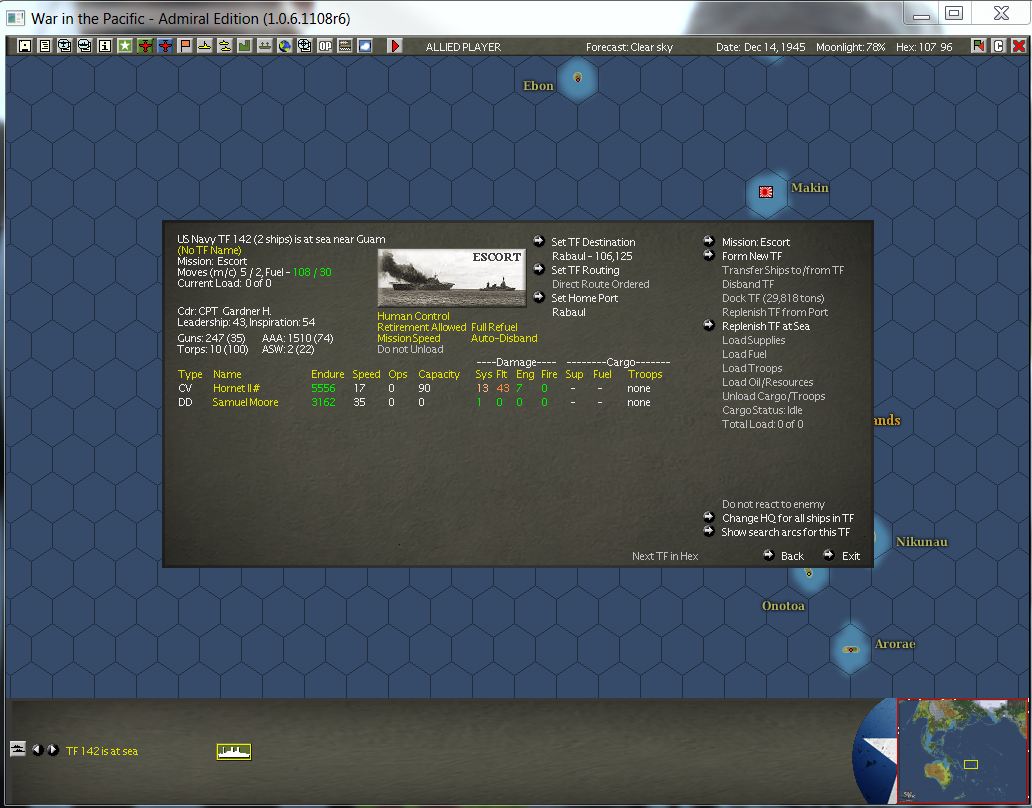Toggle Do not Unload option
The width and height of the screenshot is (1032, 808).
(410, 349)
